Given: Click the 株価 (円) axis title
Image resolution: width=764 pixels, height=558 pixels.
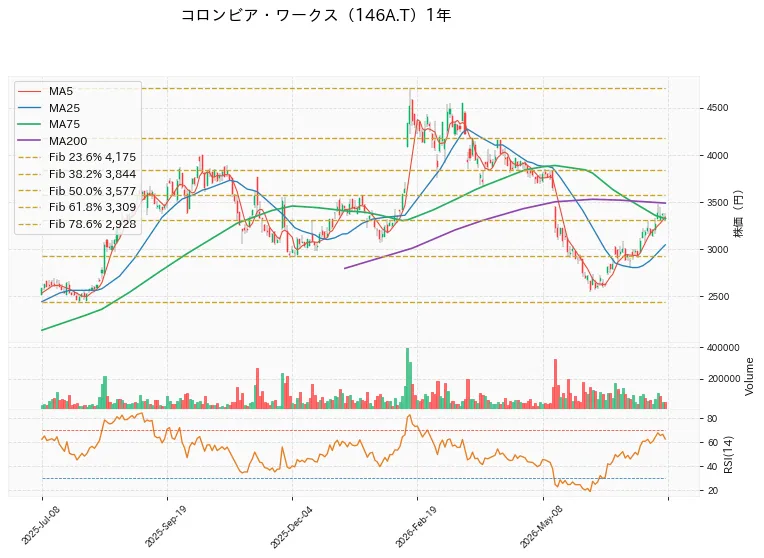Looking at the screenshot, I should point(739,214).
